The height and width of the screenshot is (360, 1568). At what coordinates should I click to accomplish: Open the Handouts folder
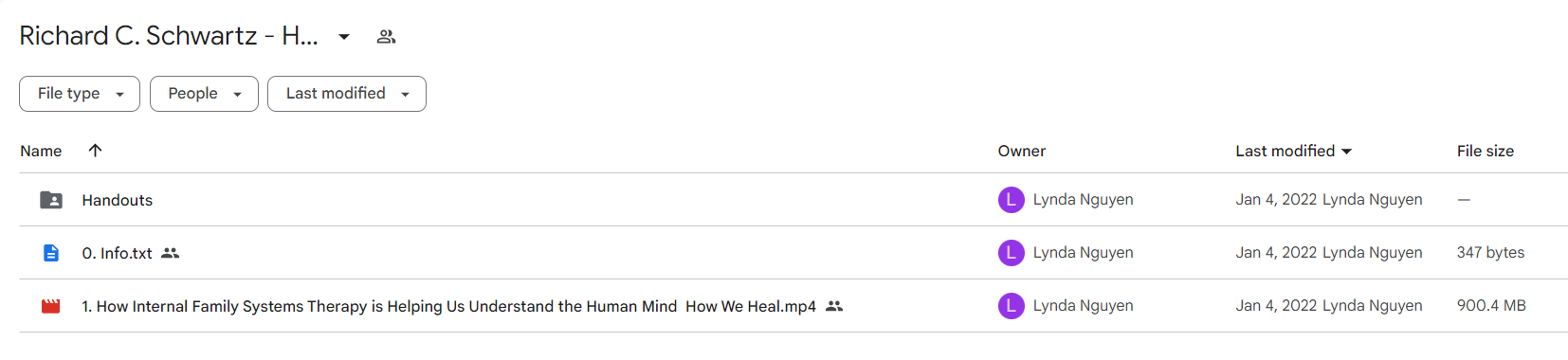[118, 200]
